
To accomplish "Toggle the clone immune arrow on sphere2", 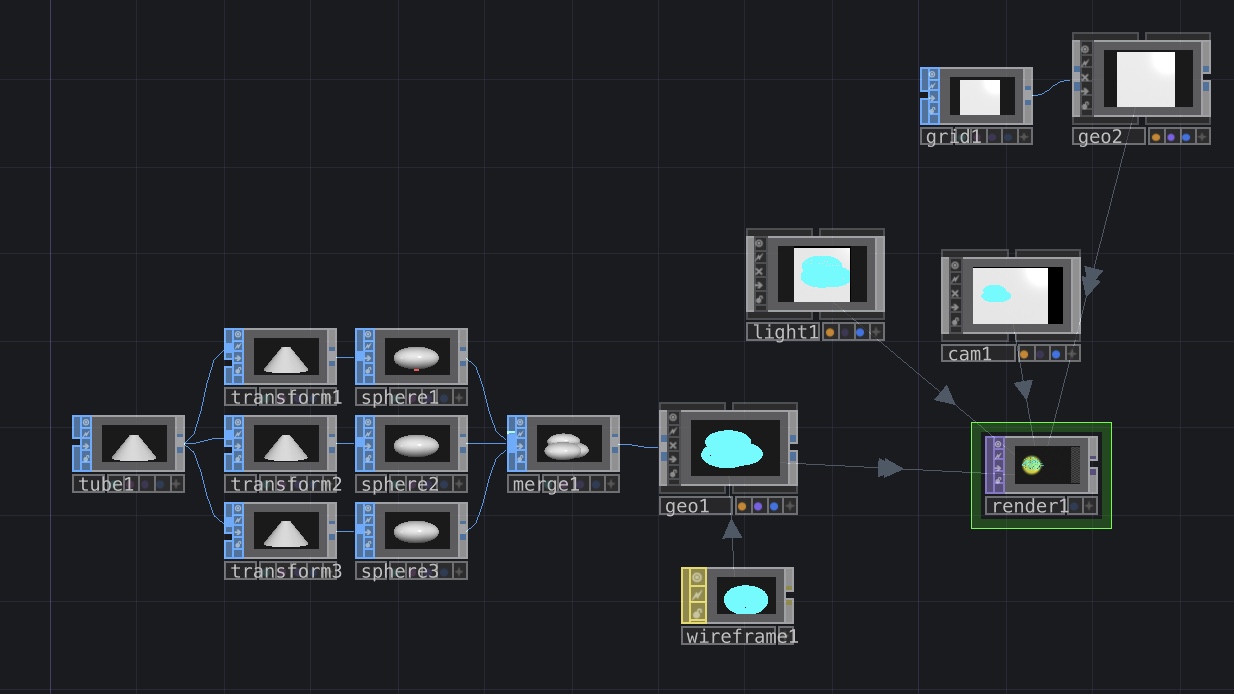I will click(x=368, y=448).
